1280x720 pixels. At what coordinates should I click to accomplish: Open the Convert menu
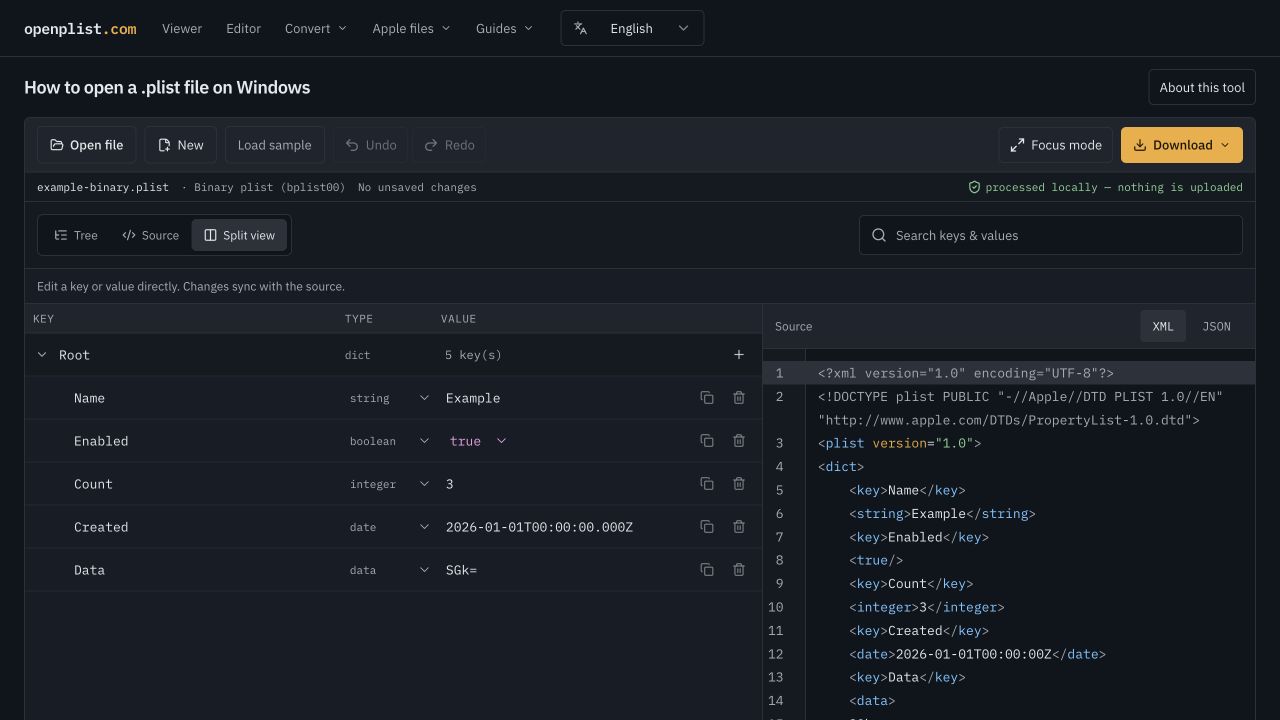pos(315,28)
